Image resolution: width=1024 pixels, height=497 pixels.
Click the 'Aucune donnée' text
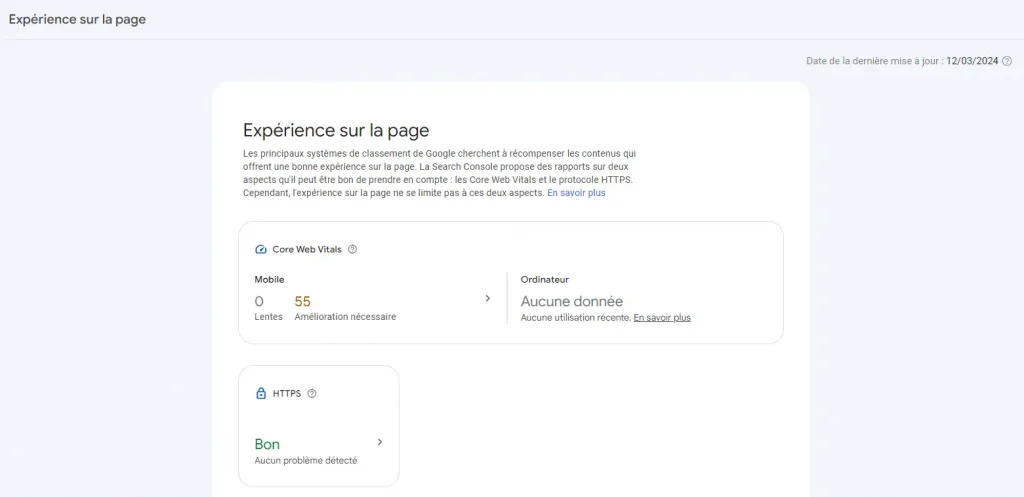tap(571, 301)
